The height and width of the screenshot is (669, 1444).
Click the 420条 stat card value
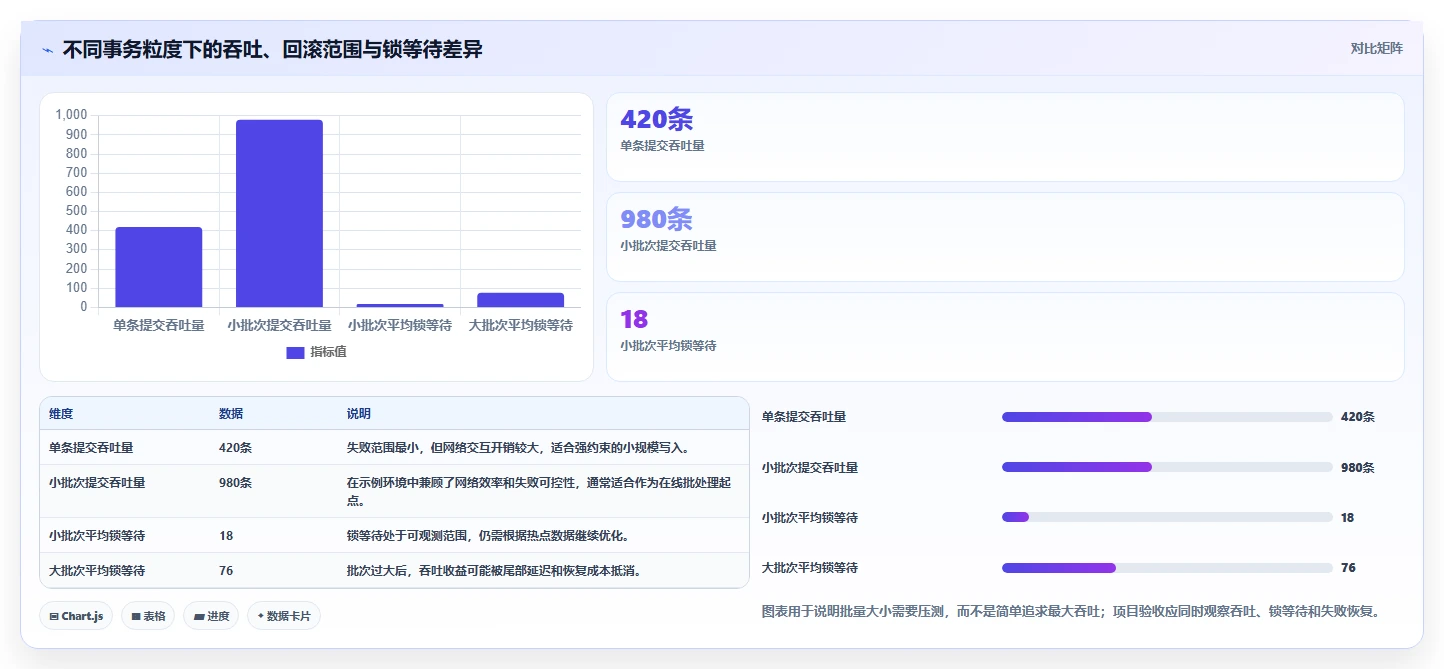[656, 119]
